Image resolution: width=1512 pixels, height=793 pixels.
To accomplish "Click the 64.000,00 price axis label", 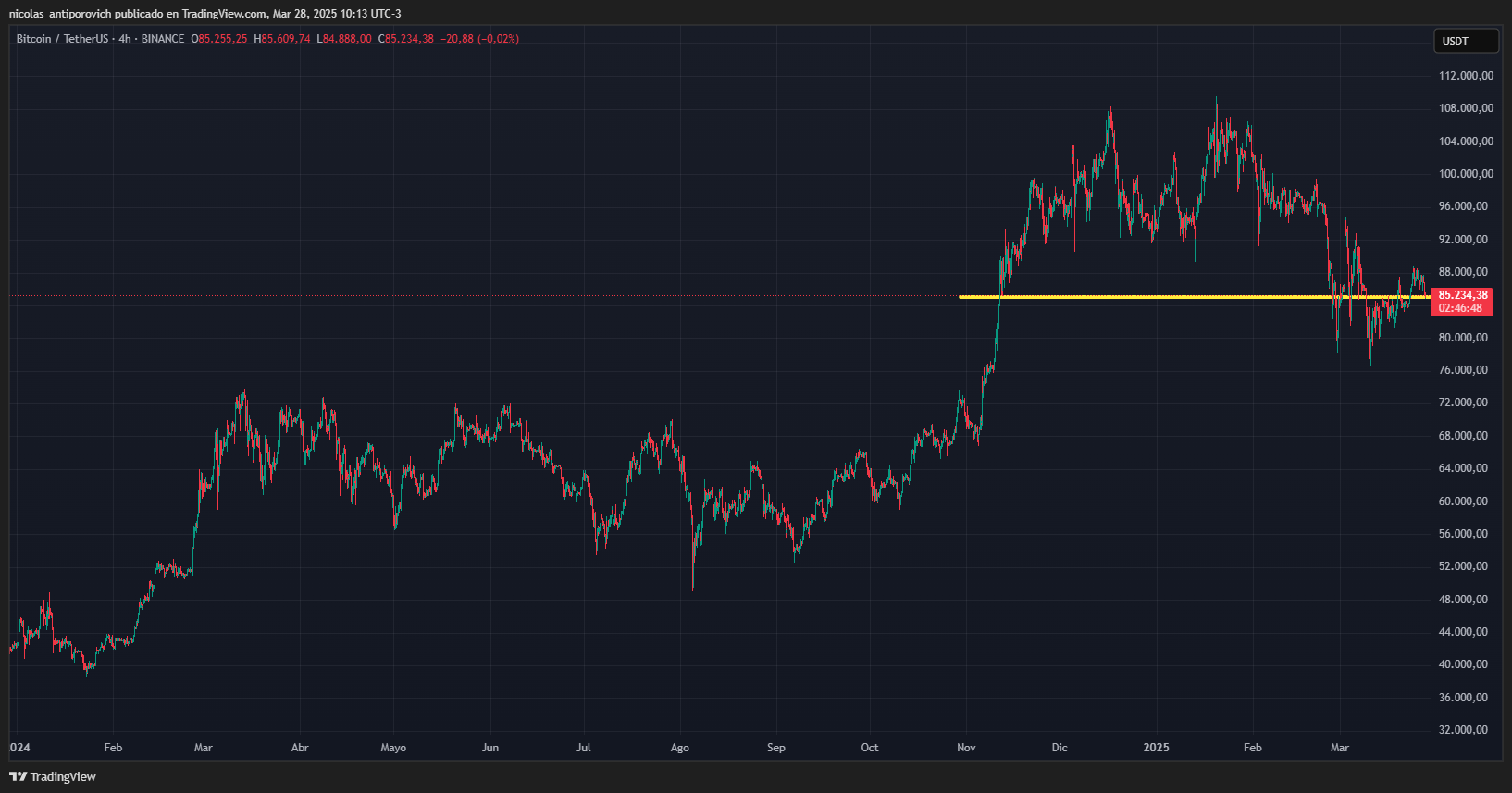I will [1463, 468].
